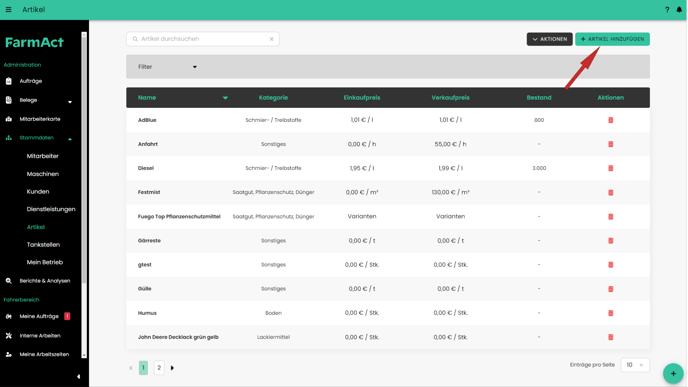The image size is (688, 387).
Task: Open Meine Arbeitszeiten in the sidebar
Action: [44, 355]
